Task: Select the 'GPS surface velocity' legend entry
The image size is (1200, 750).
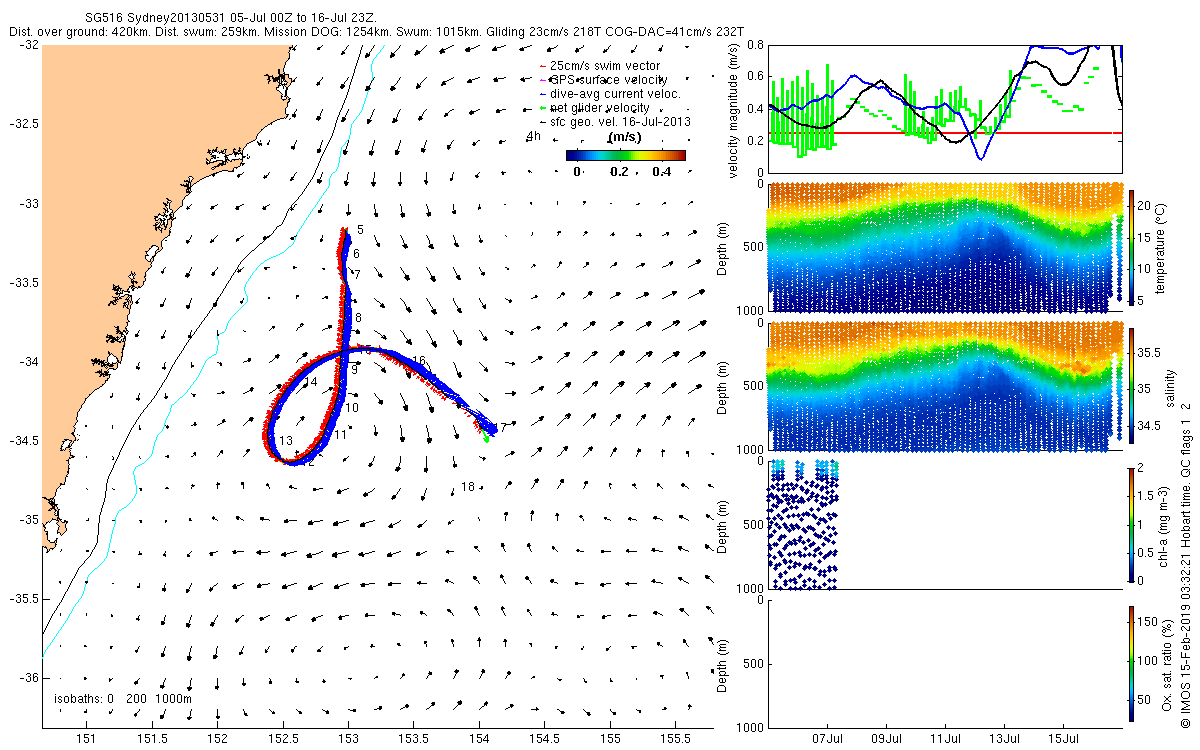Action: (x=603, y=79)
